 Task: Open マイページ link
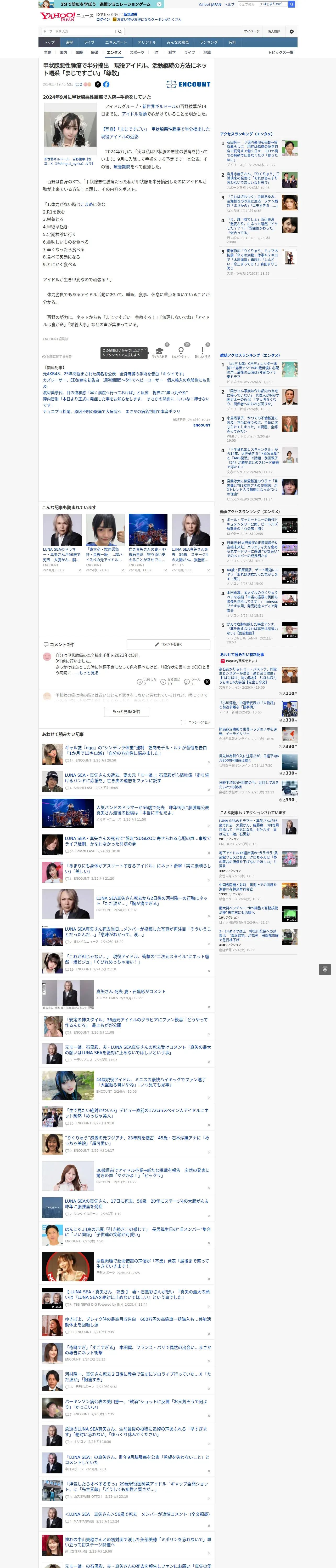tap(252, 32)
